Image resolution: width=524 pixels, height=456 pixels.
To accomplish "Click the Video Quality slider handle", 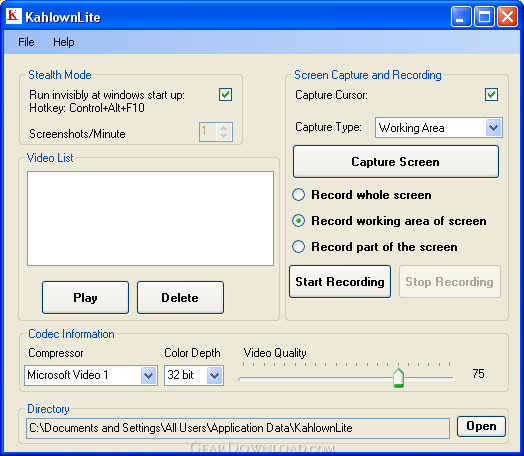I will tap(398, 378).
